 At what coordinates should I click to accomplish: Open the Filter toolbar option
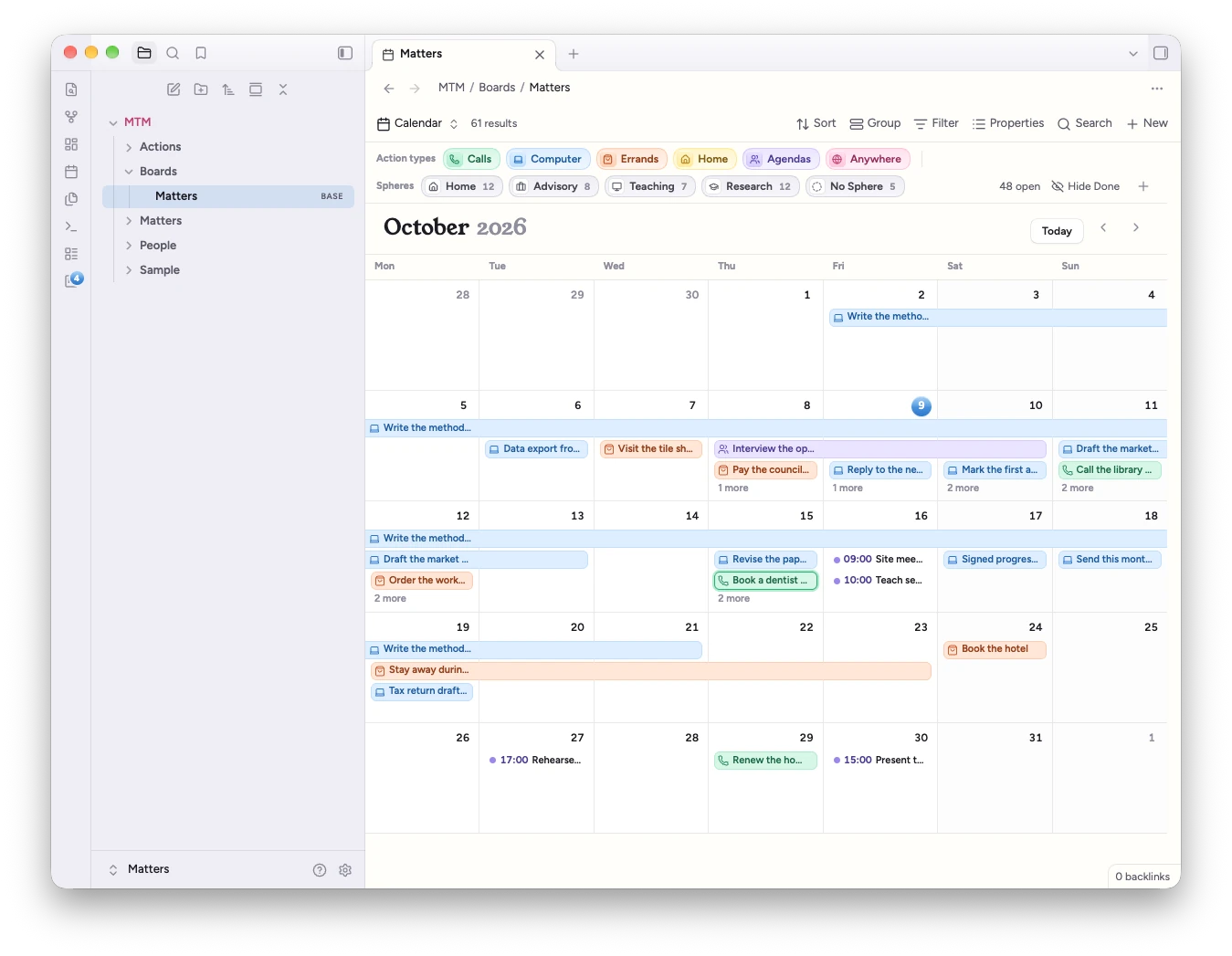click(936, 123)
